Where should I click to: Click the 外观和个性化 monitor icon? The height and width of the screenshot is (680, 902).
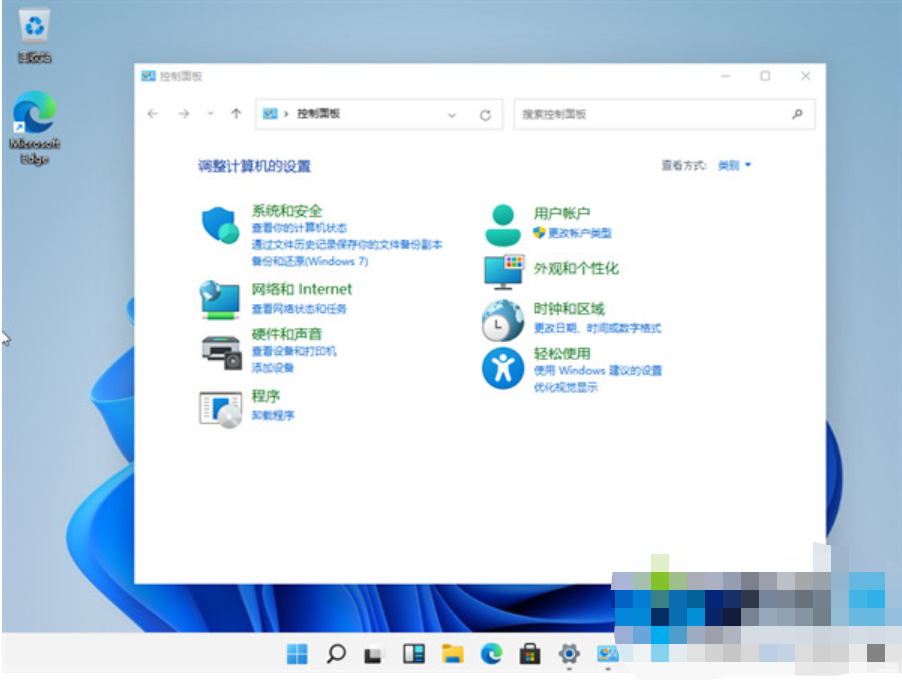[x=503, y=270]
